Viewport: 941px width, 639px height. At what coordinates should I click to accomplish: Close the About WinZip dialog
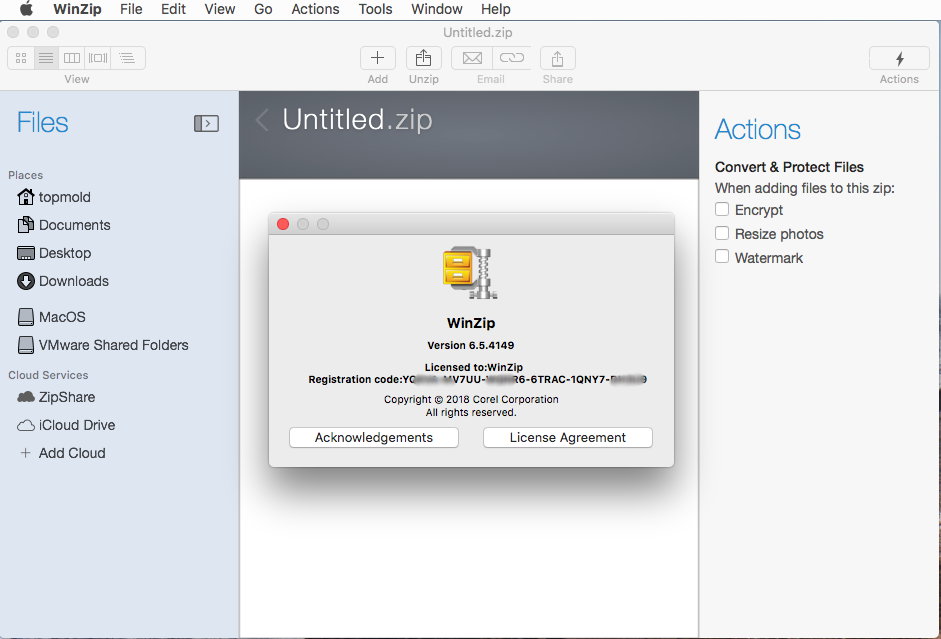pyautogui.click(x=283, y=224)
